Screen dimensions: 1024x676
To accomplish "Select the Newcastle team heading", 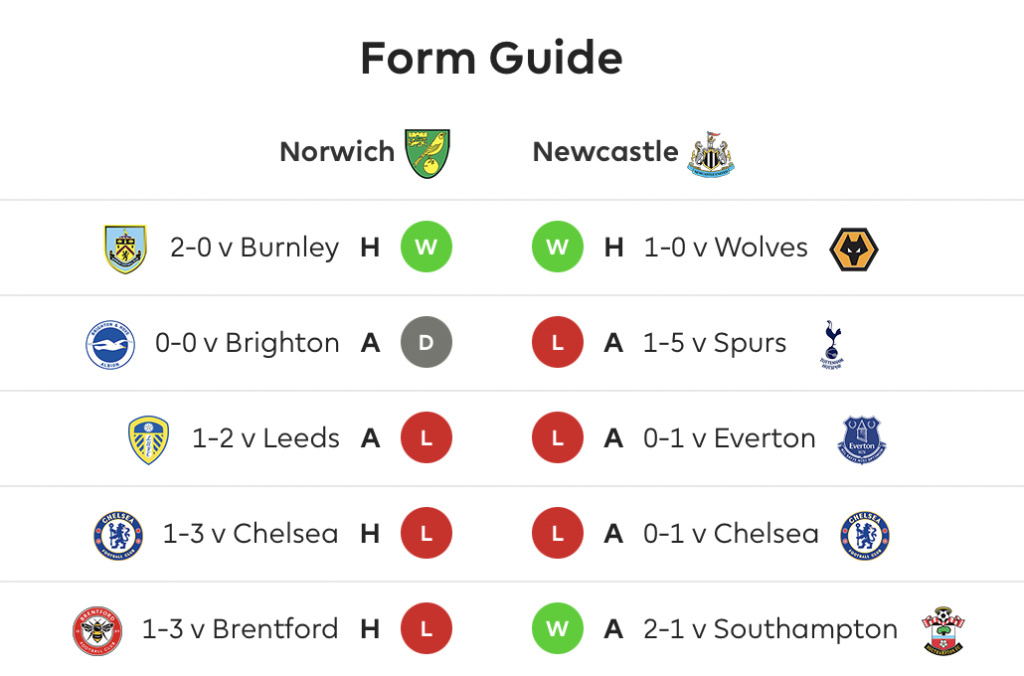I will pyautogui.click(x=605, y=152).
